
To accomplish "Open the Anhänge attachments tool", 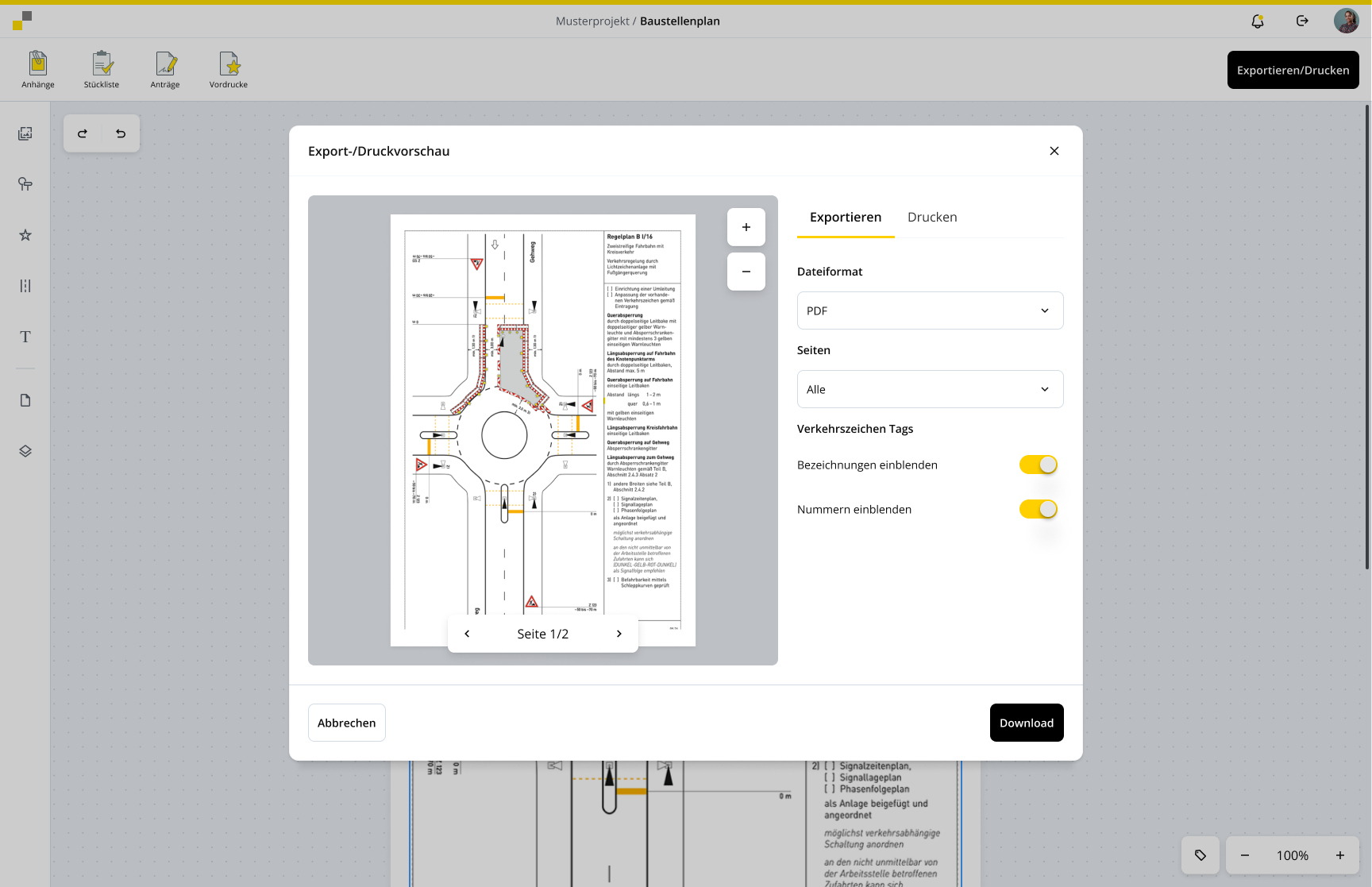I will pyautogui.click(x=38, y=69).
